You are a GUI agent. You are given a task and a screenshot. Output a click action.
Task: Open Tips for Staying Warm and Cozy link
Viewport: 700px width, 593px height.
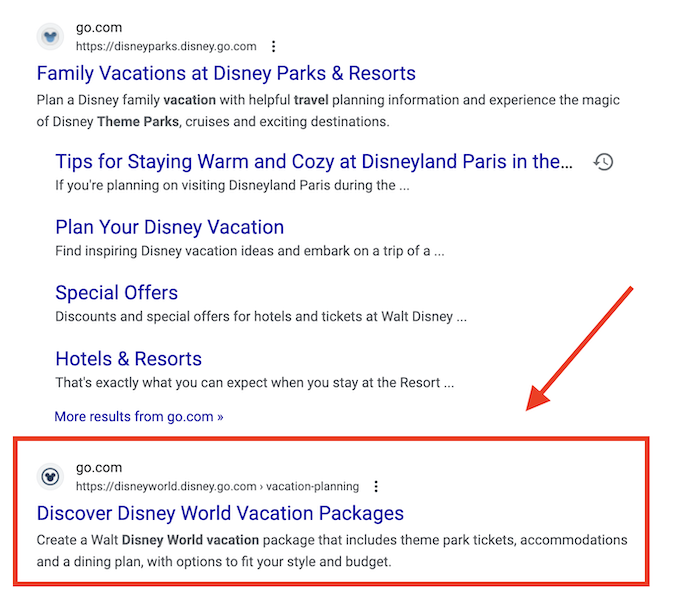coord(314,162)
